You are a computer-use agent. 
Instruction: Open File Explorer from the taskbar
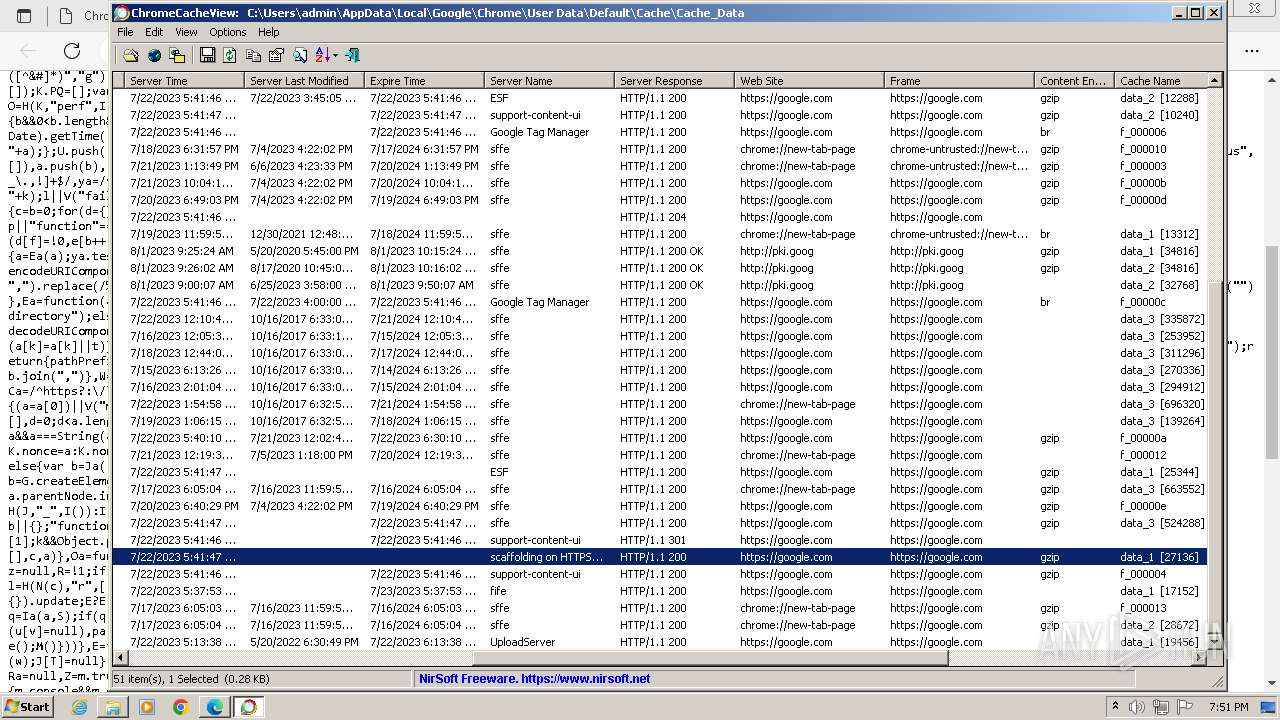coord(113,707)
